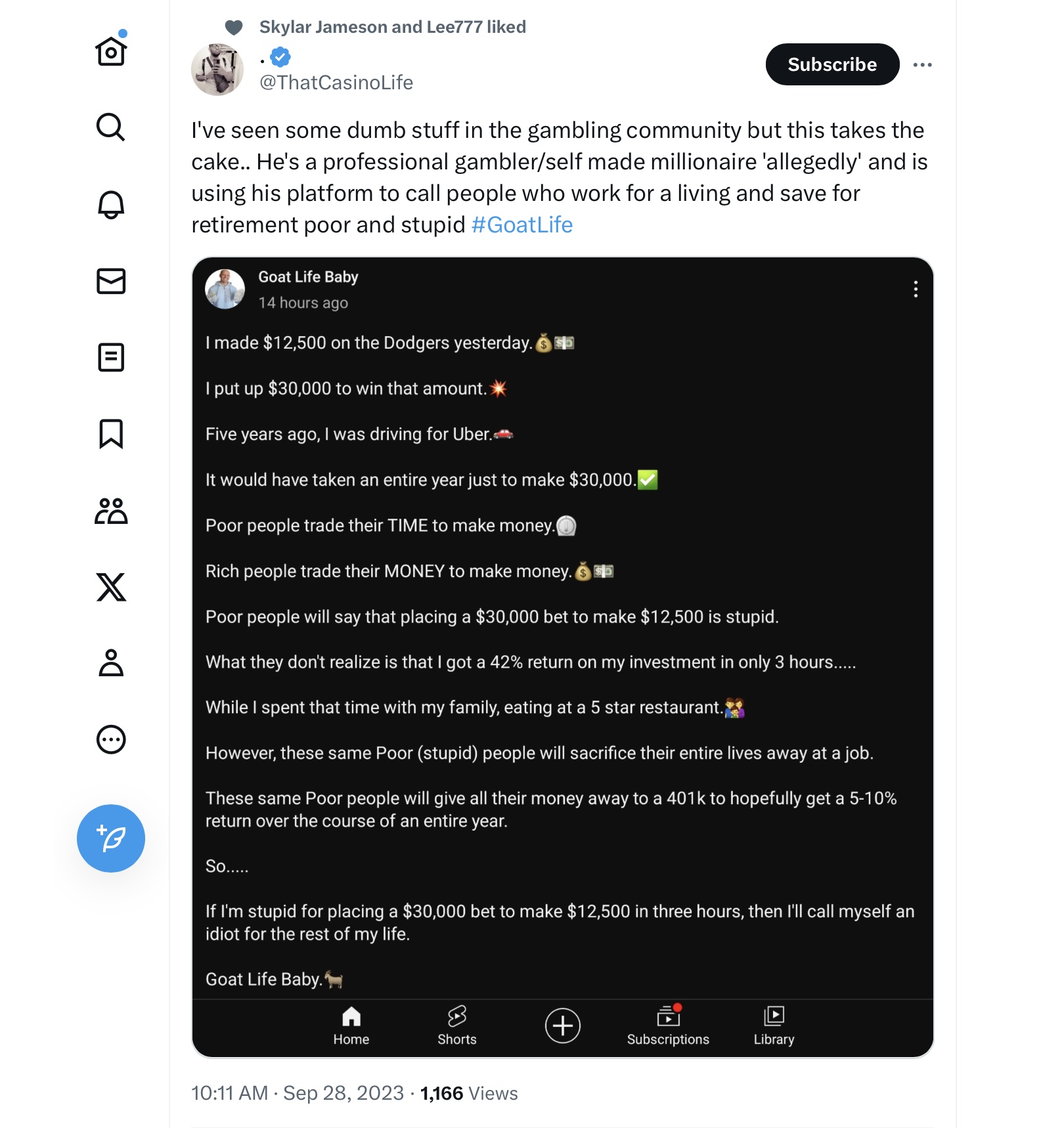Open the @ThatCasinoLife handle link
1064x1128 pixels.
pyautogui.click(x=336, y=83)
